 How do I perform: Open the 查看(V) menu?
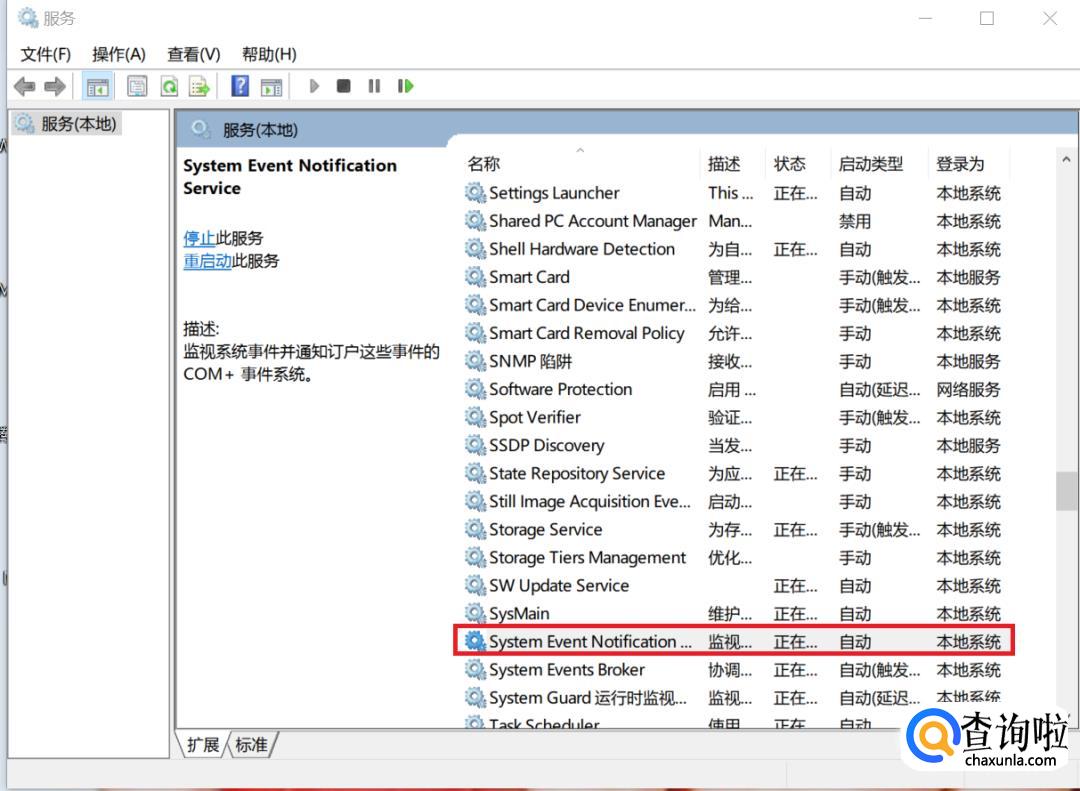[x=193, y=54]
